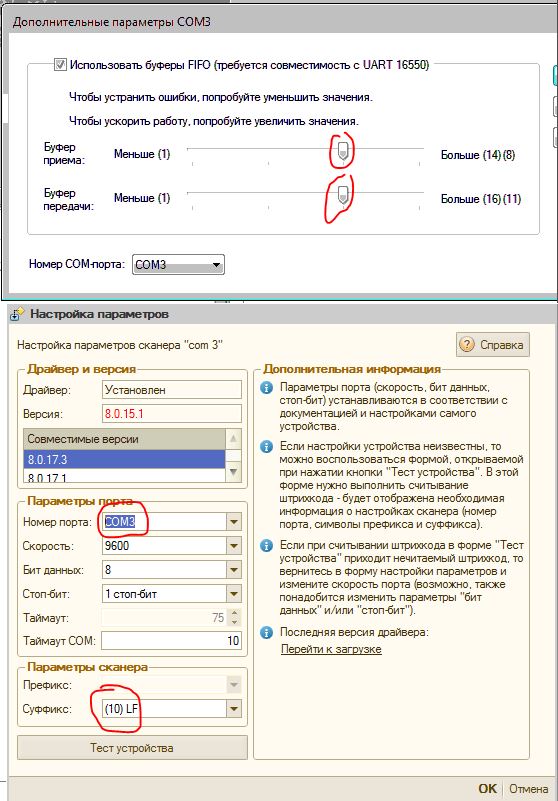Viewport: 558px width, 801px height.
Task: Open the COM port number dropdown
Action: coord(178,265)
